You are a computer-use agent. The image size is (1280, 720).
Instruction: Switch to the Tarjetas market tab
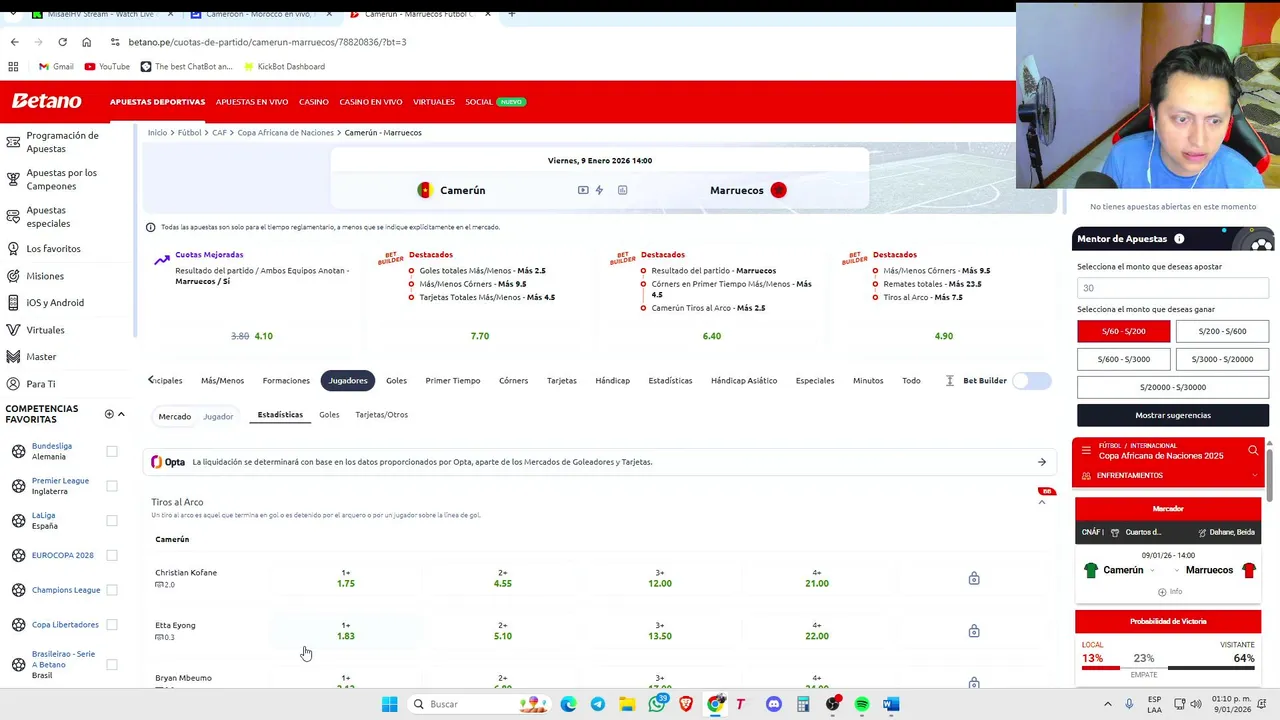tap(561, 381)
